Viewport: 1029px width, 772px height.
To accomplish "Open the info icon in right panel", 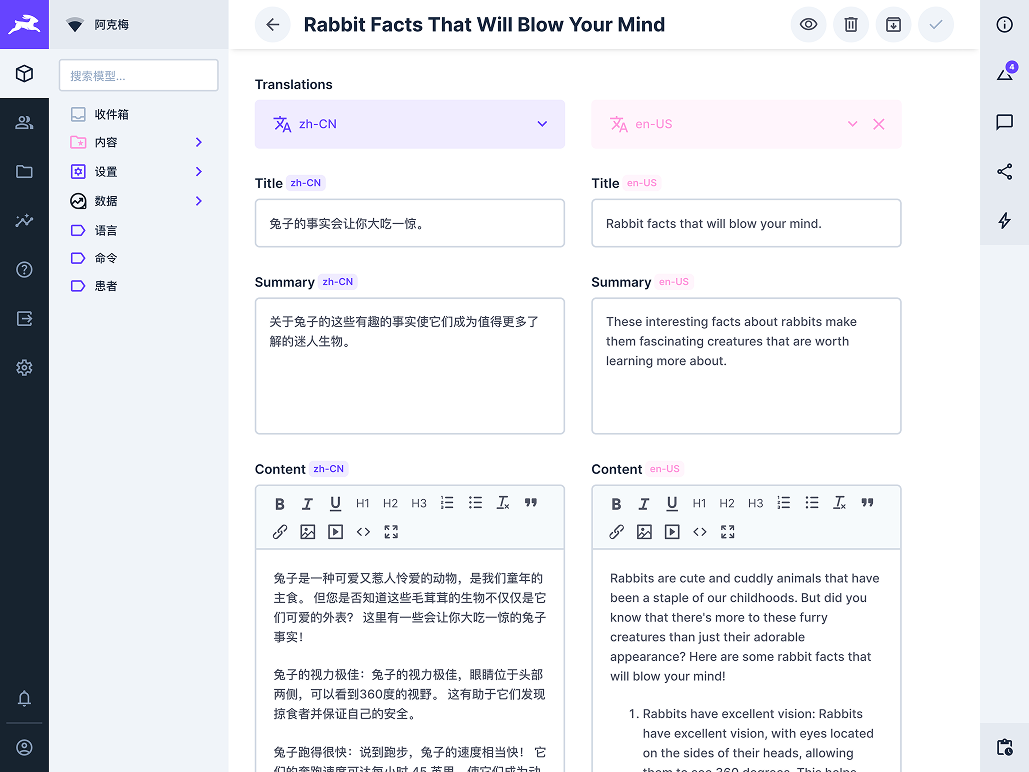I will click(x=1005, y=25).
